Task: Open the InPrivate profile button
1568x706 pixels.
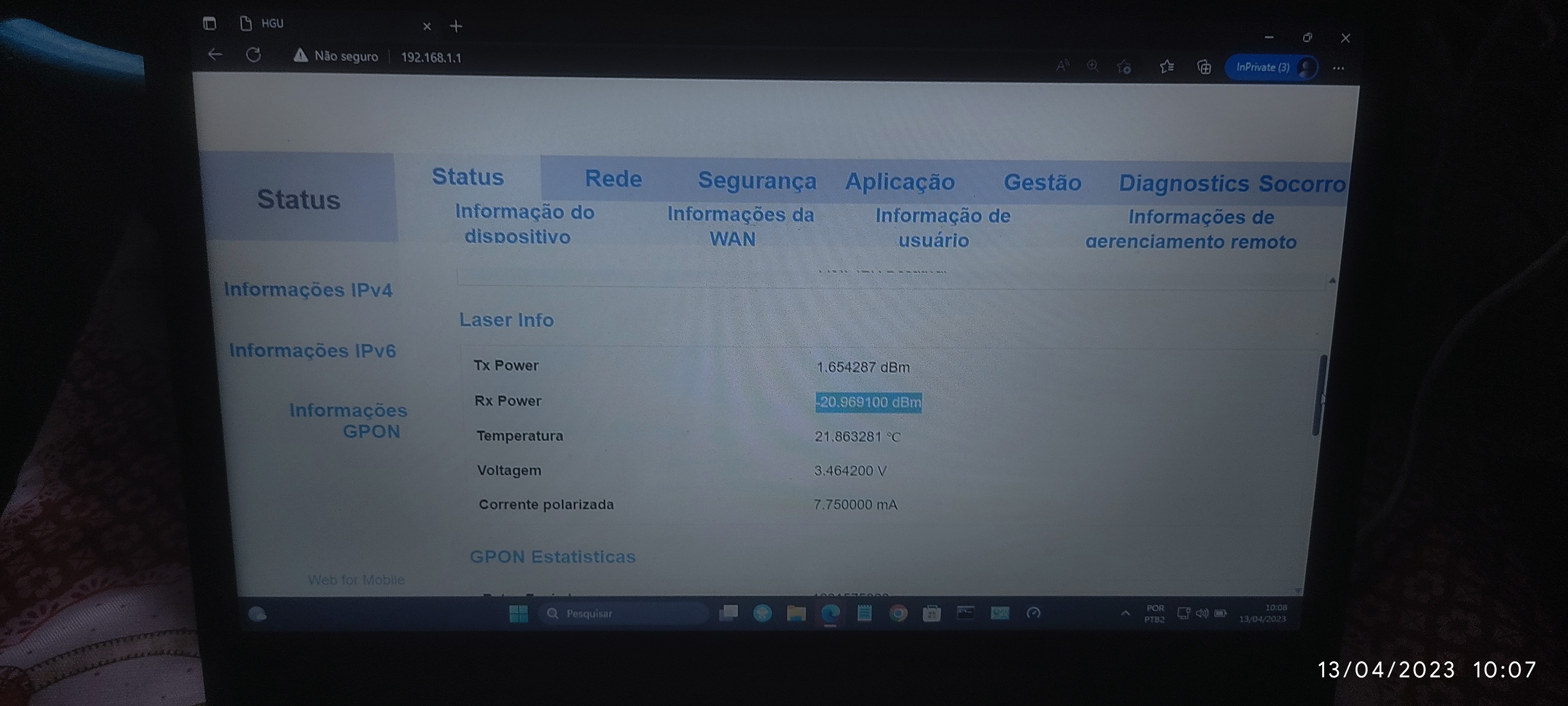Action: (1271, 67)
